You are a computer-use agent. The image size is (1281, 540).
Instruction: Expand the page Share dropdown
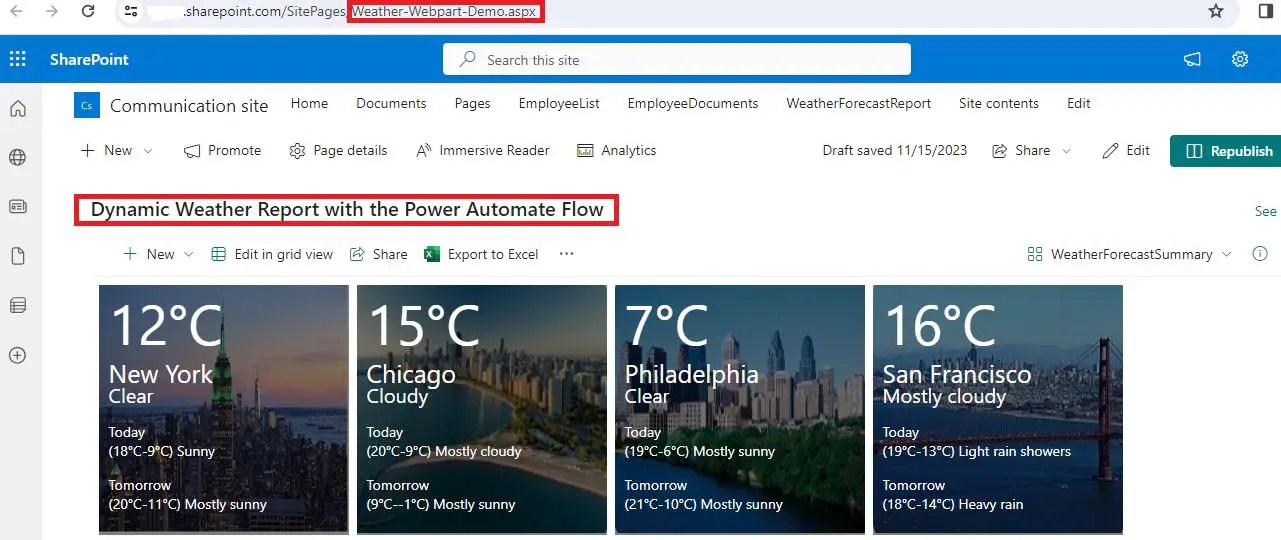click(1031, 150)
